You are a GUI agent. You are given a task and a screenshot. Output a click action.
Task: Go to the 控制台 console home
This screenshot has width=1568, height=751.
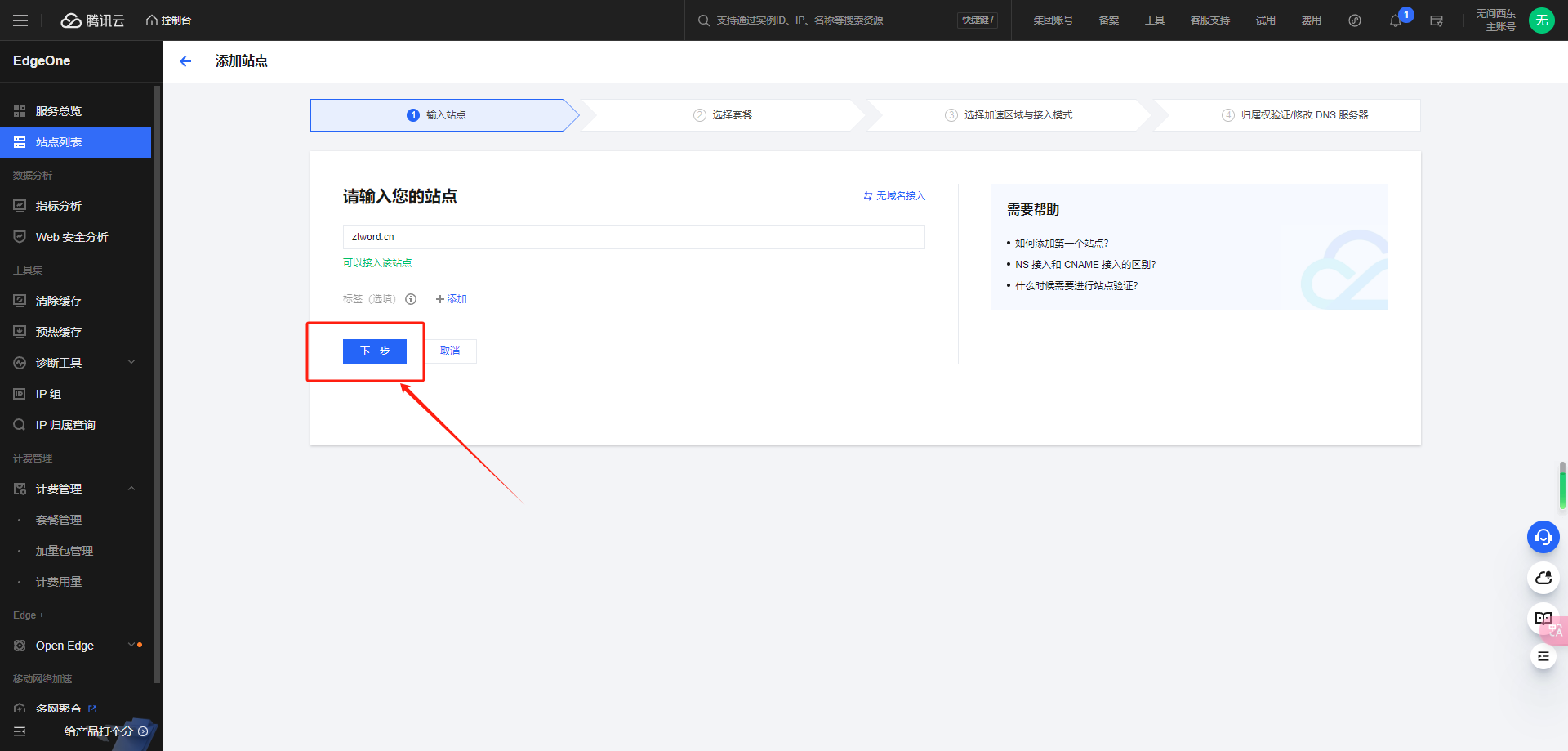click(168, 20)
